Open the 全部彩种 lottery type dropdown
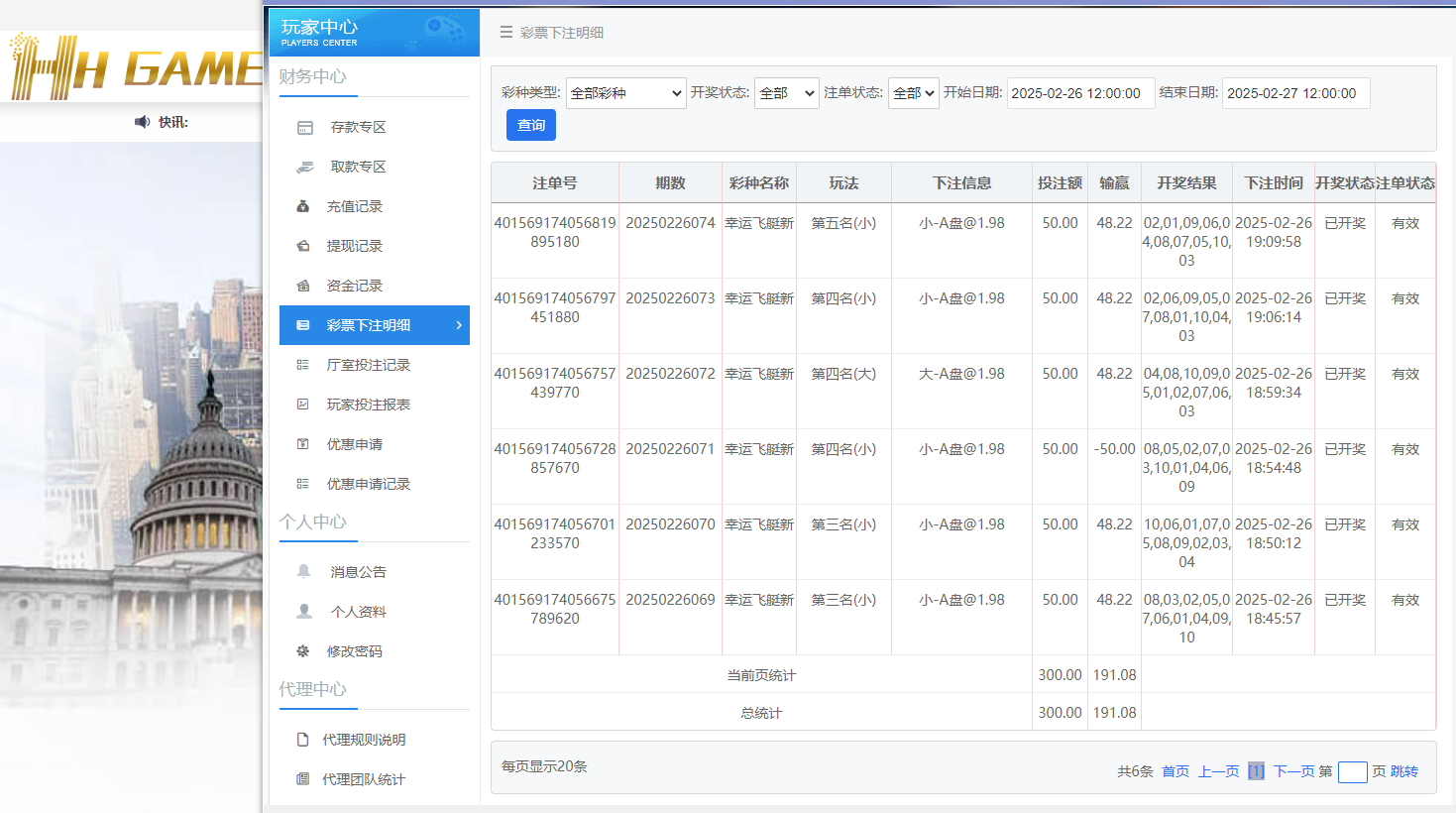Viewport: 1456px width, 813px height. tap(625, 92)
